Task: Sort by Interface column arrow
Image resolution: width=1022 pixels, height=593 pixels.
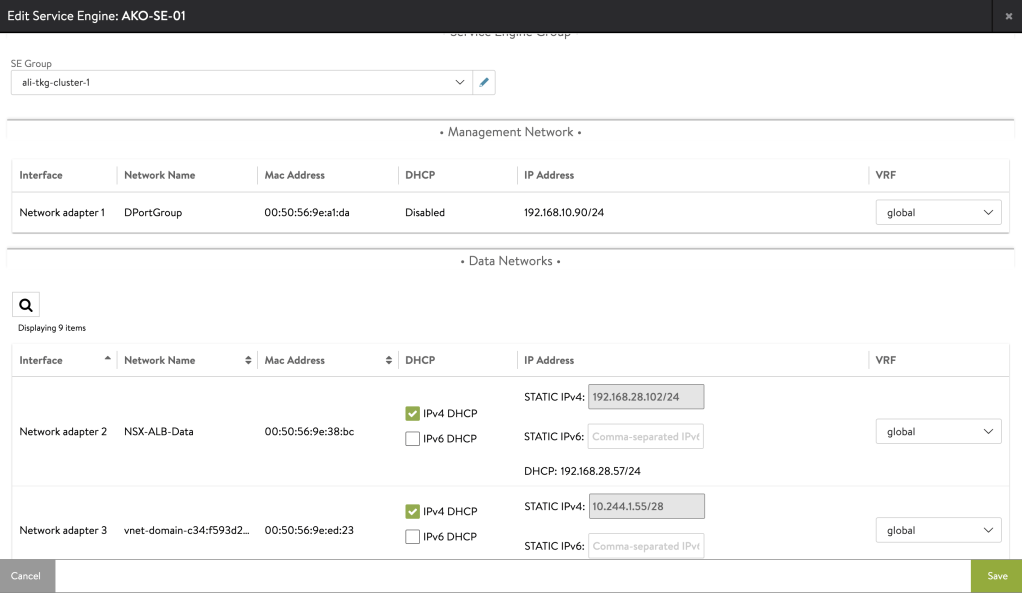Action: tap(108, 360)
